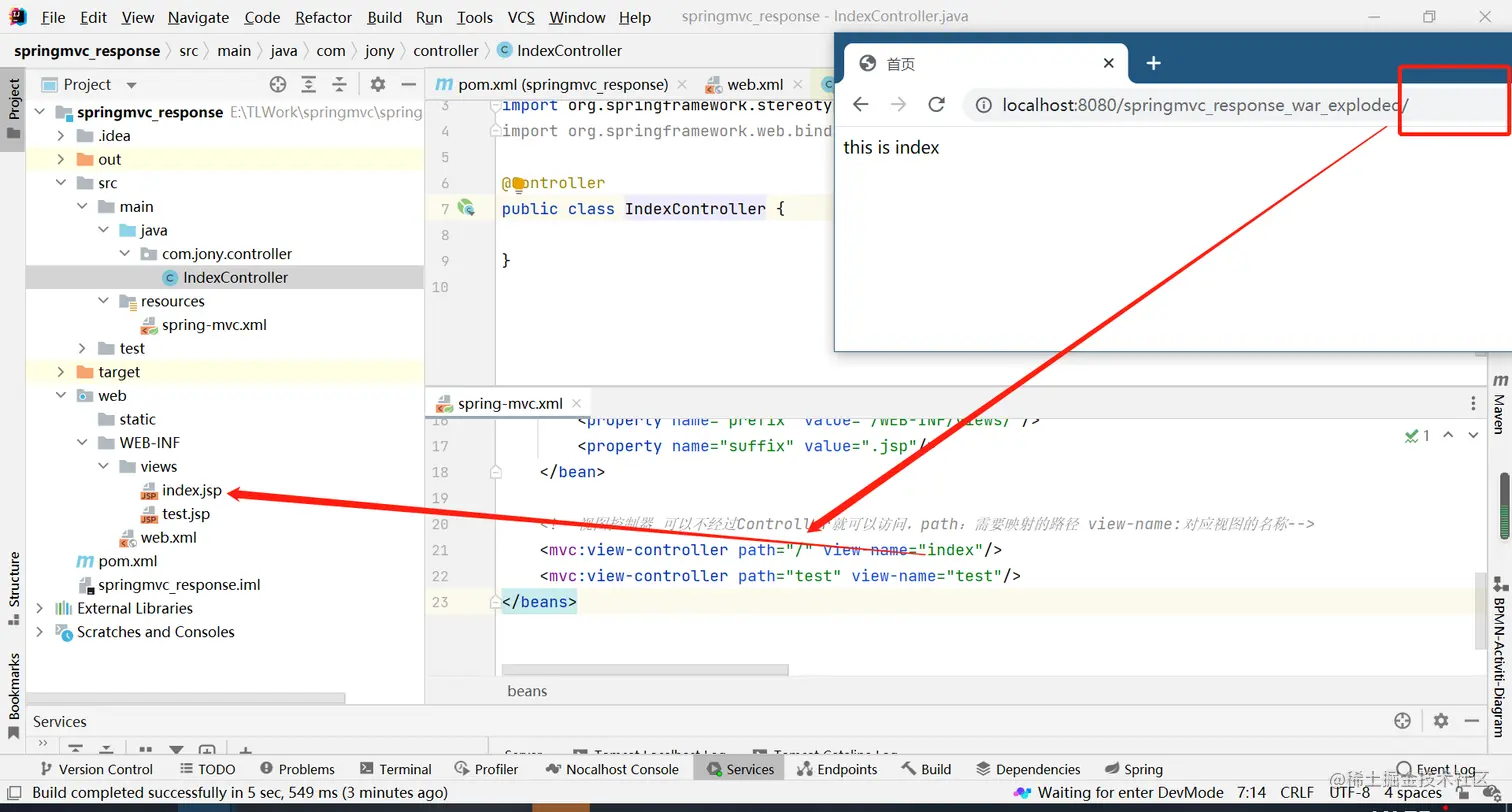Image resolution: width=1512 pixels, height=812 pixels.
Task: Click the Project tree horizontal scrollbar
Action: click(x=186, y=698)
